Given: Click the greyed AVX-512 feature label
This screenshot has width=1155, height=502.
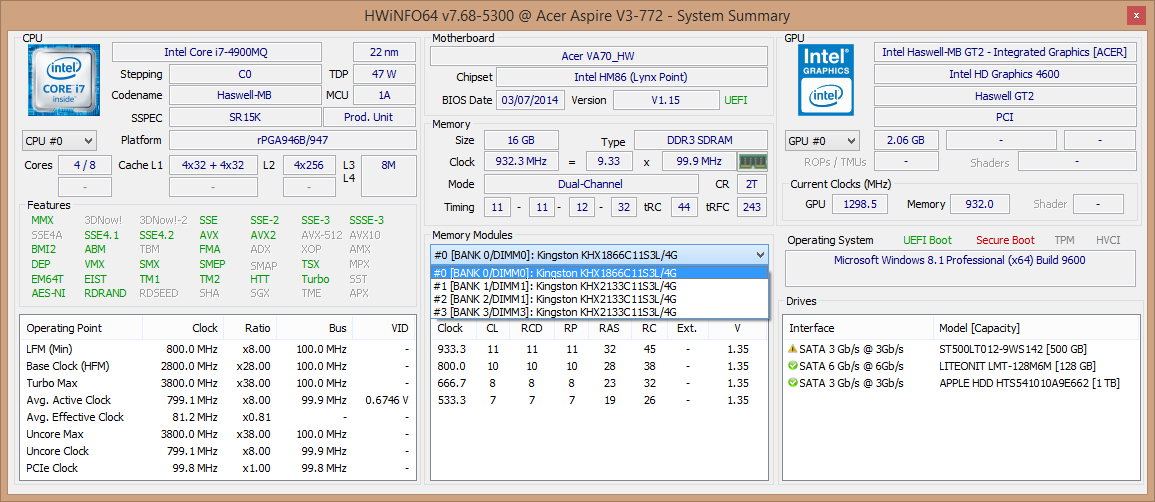Looking at the screenshot, I should click(320, 235).
